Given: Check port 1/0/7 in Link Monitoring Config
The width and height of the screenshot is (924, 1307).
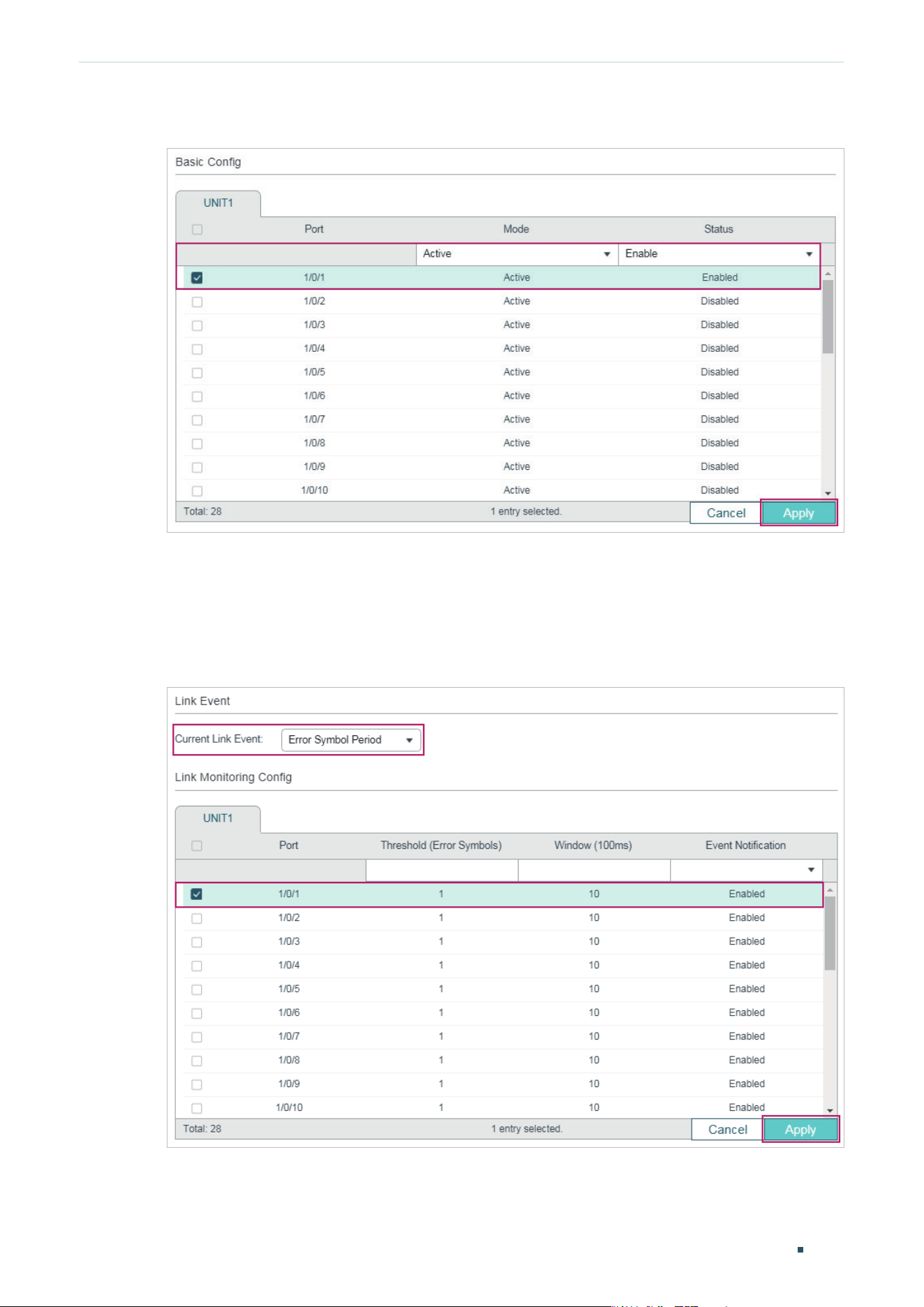Looking at the screenshot, I should 197,1037.
